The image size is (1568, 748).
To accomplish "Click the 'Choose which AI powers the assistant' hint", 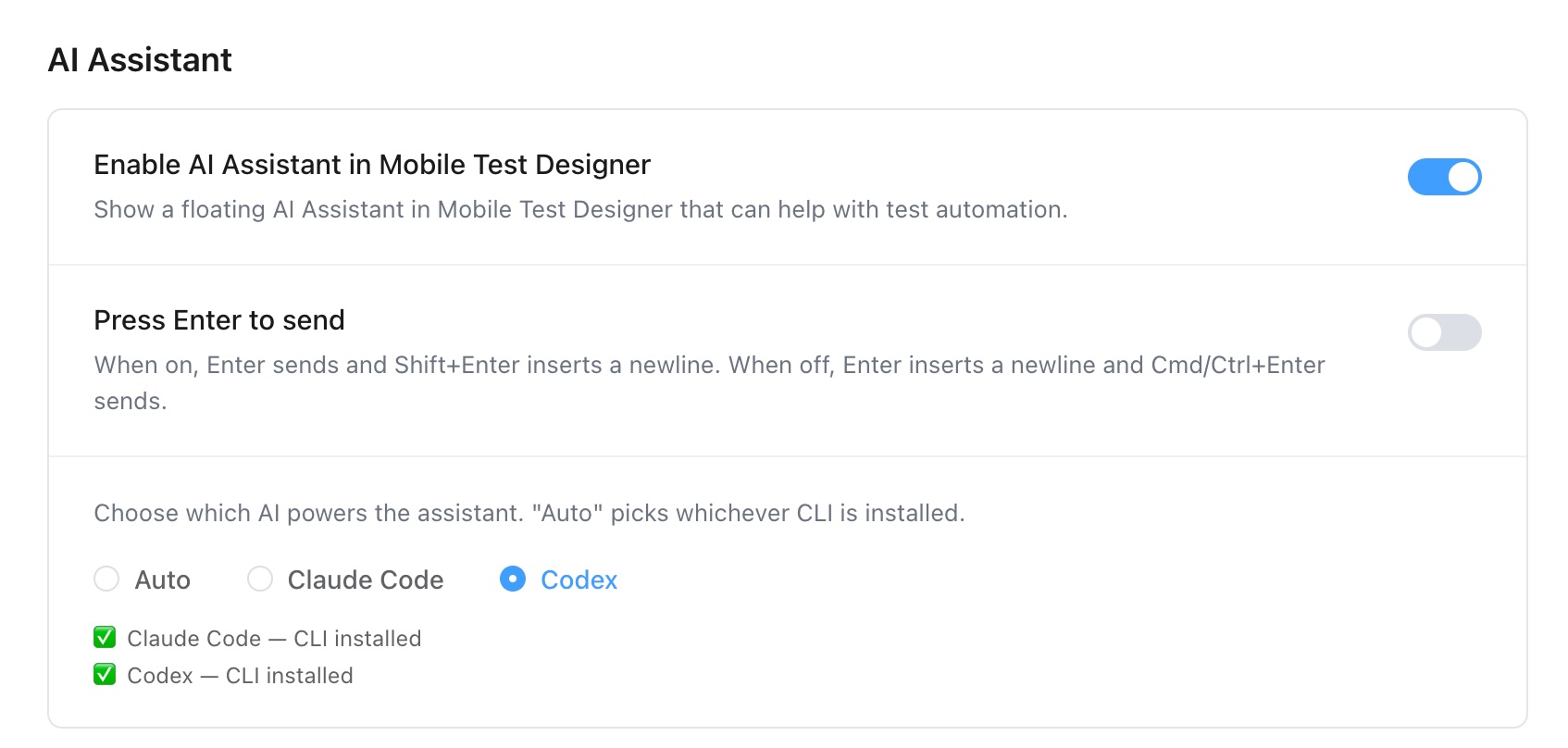I will tap(529, 514).
